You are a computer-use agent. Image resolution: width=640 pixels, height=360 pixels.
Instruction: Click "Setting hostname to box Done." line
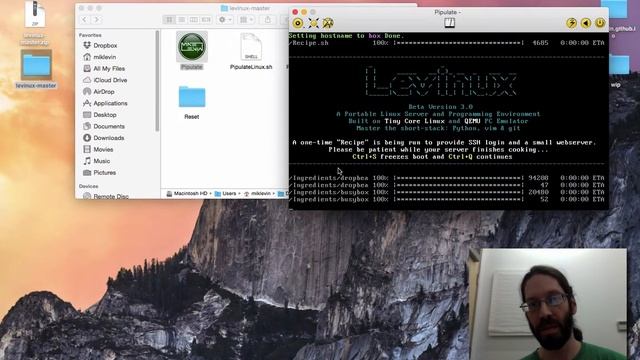pos(346,36)
